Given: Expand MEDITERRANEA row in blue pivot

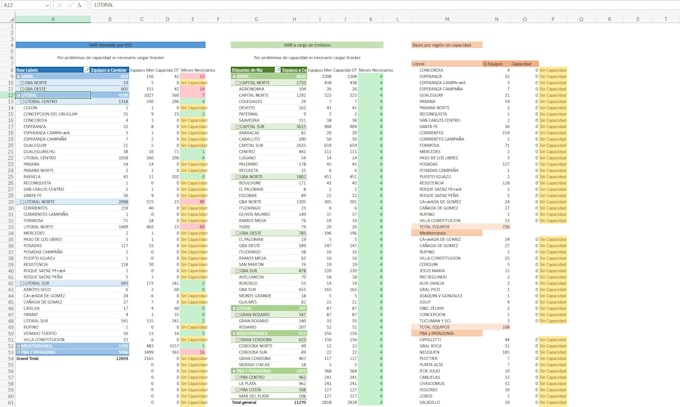Looking at the screenshot, I should [x=18, y=346].
